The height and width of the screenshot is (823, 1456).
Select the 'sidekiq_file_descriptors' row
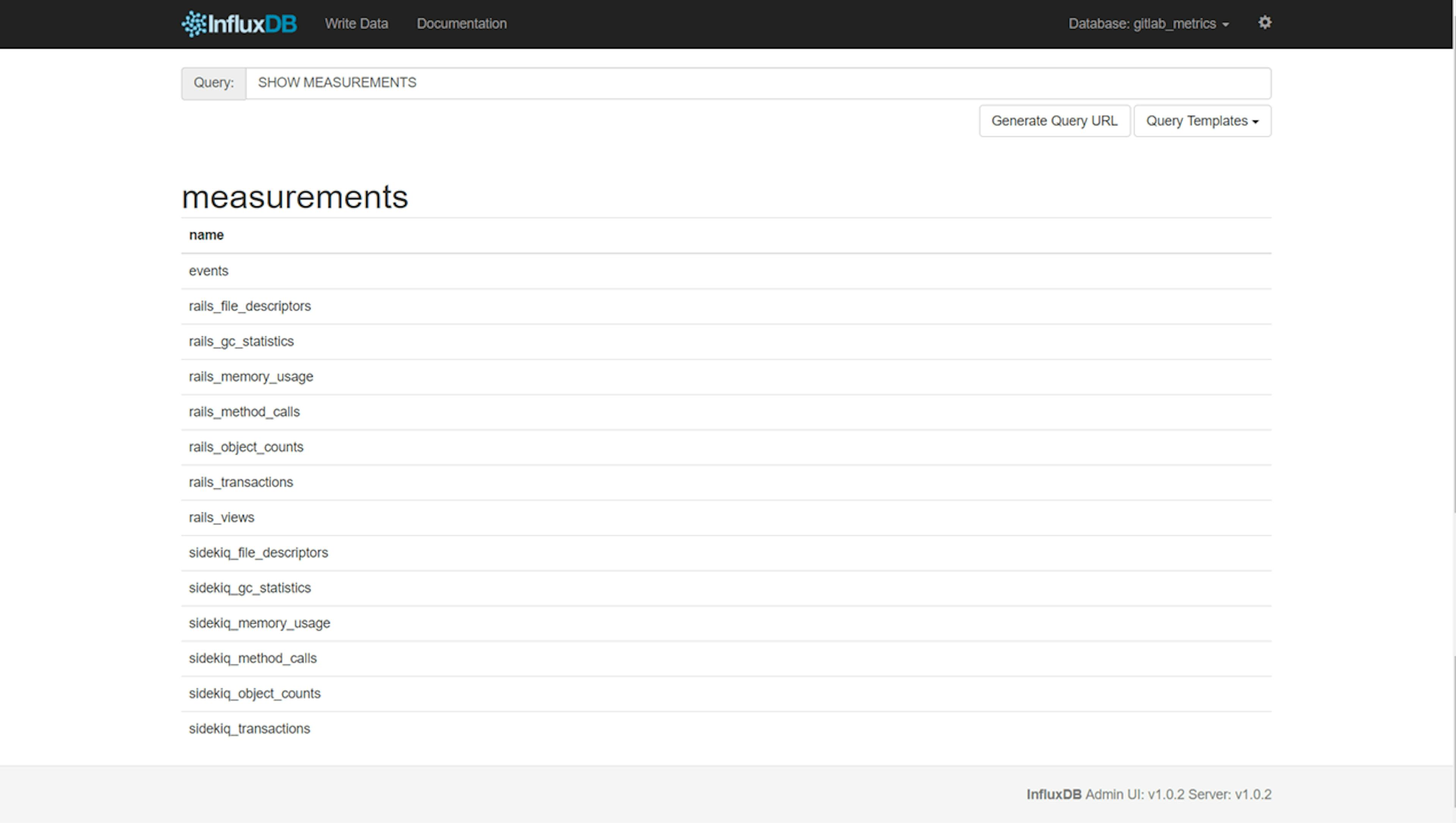(726, 553)
